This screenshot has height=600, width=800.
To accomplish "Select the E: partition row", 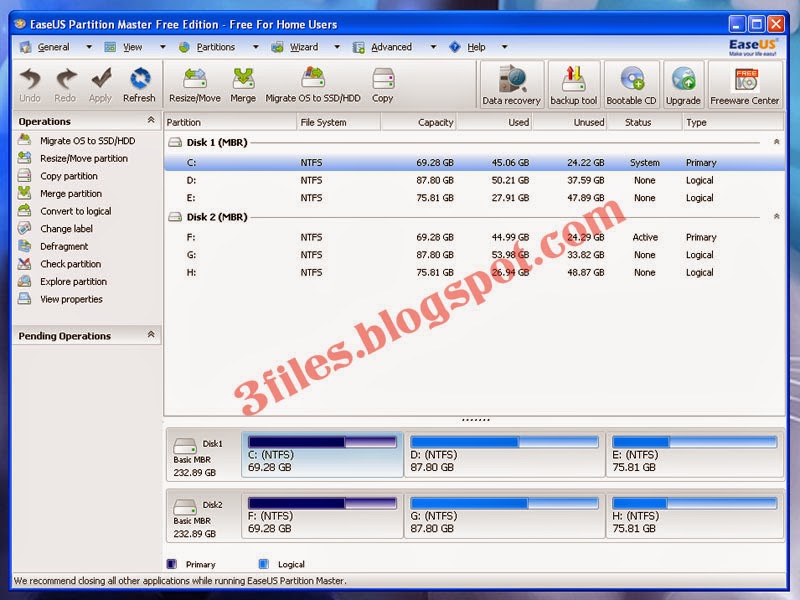I will click(x=474, y=198).
